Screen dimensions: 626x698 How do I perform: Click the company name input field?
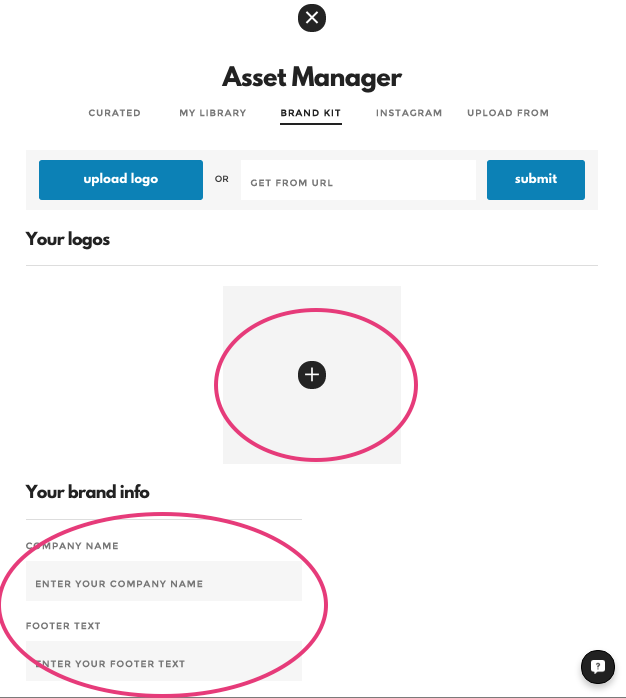point(164,582)
